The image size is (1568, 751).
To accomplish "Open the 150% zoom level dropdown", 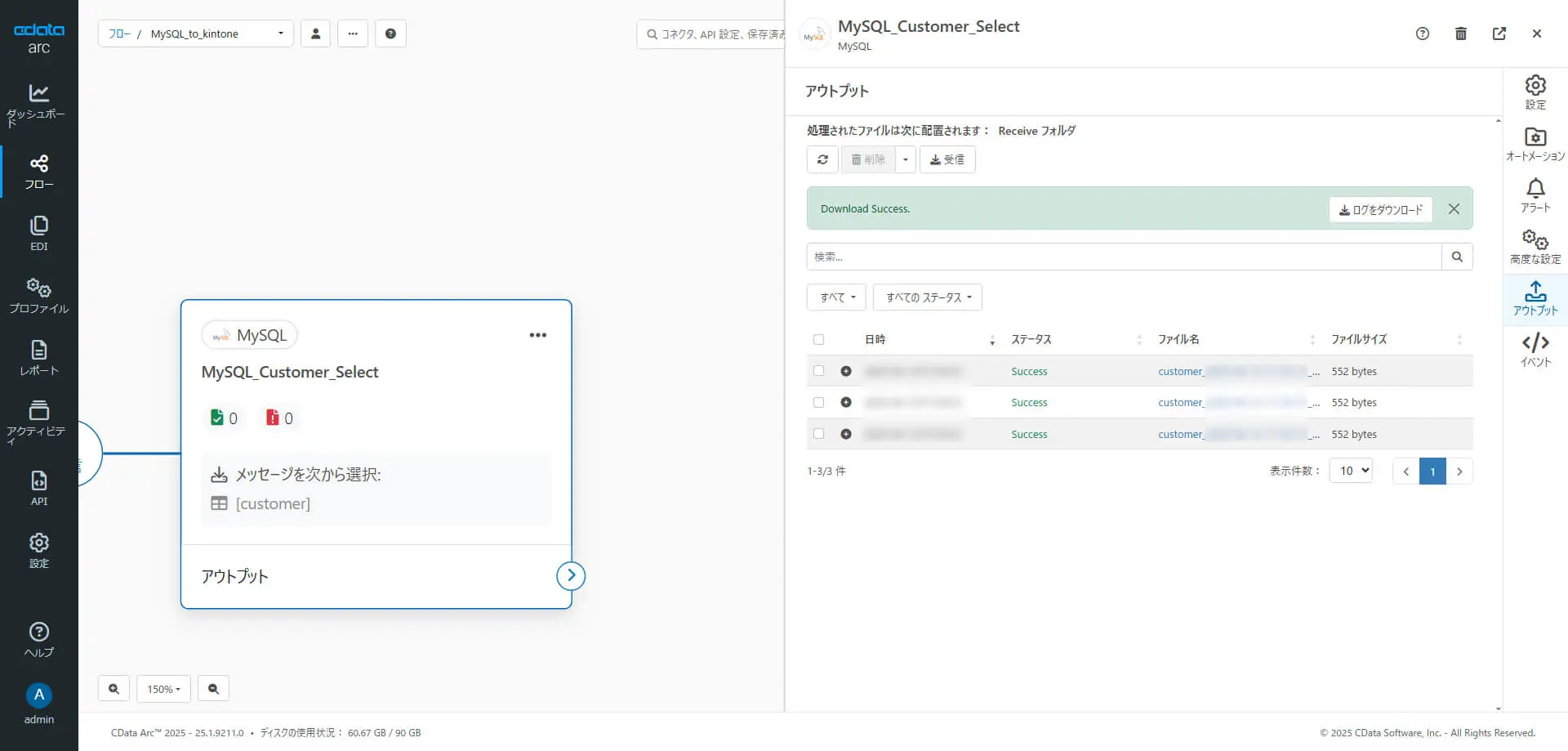I will [x=163, y=689].
